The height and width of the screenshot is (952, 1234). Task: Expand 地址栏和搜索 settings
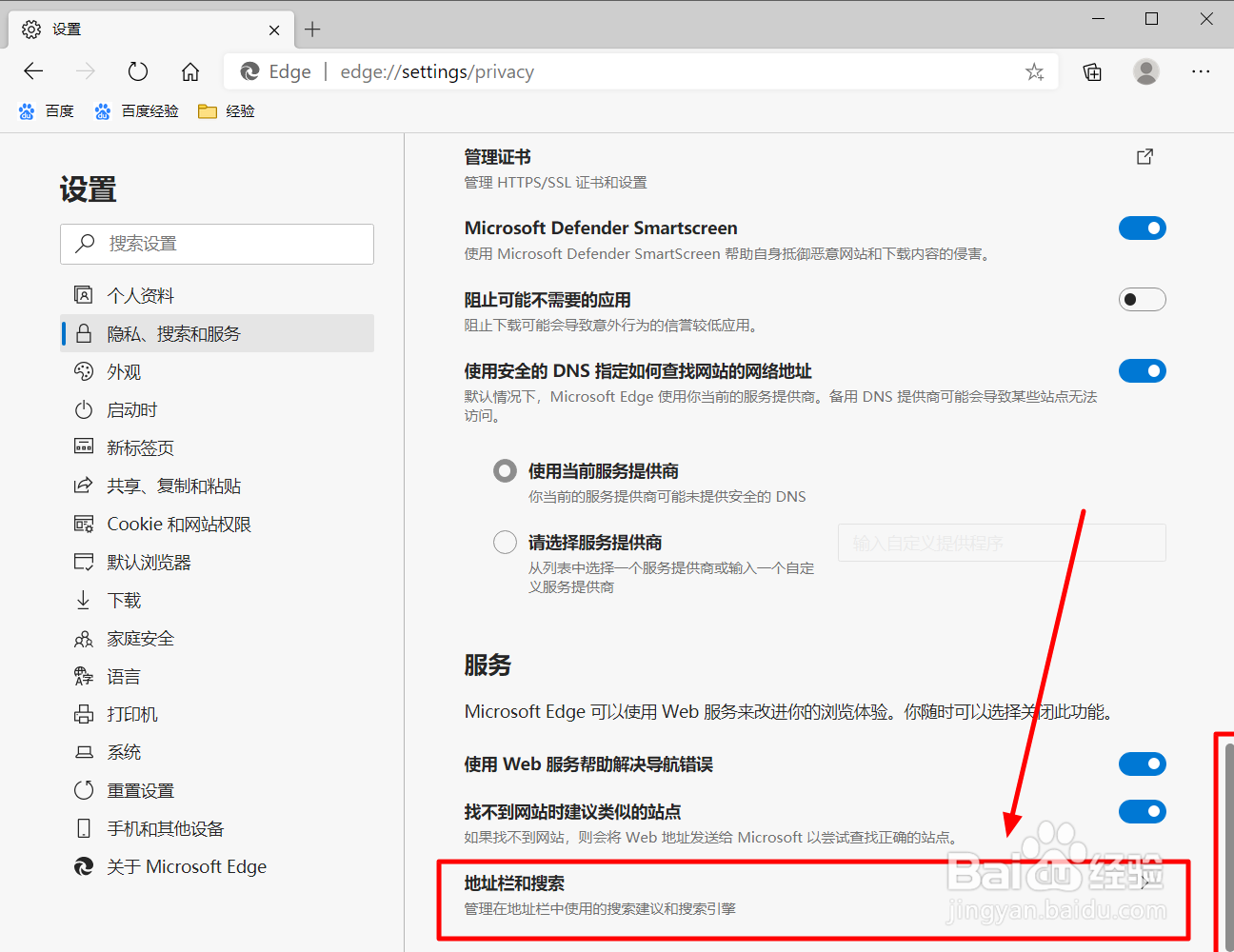809,900
